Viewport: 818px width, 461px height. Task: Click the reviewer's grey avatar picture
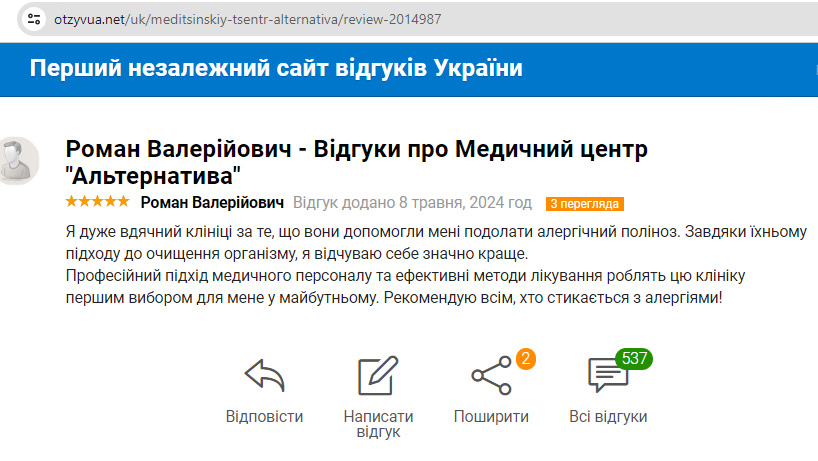click(x=16, y=161)
